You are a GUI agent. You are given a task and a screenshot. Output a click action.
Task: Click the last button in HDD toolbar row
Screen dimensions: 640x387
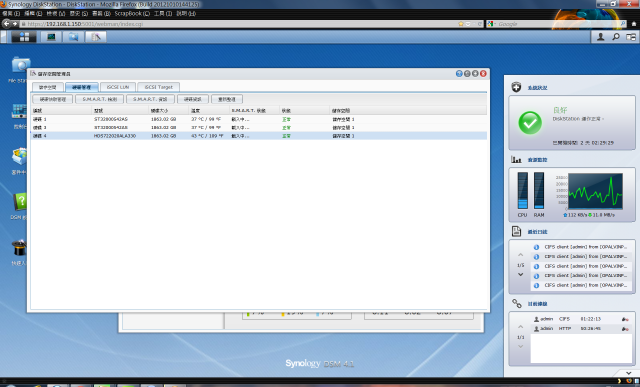pos(227,99)
